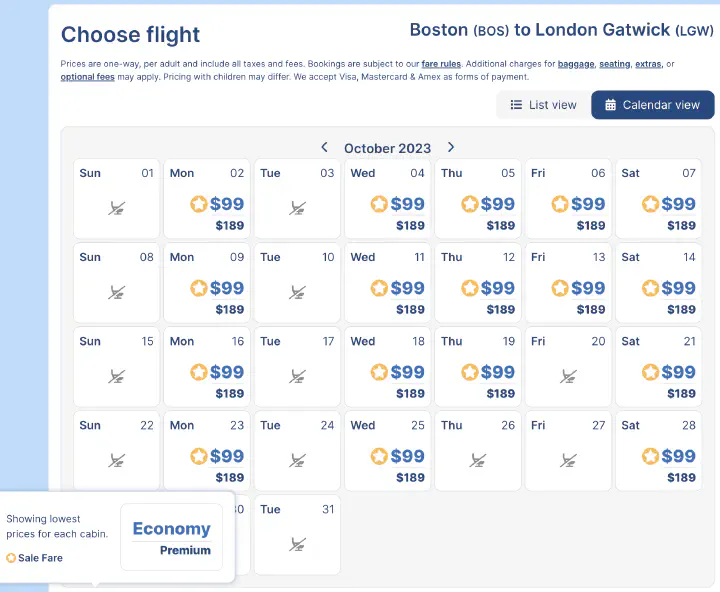
Task: Click the no-flight icon on Friday 20
Action: [569, 377]
